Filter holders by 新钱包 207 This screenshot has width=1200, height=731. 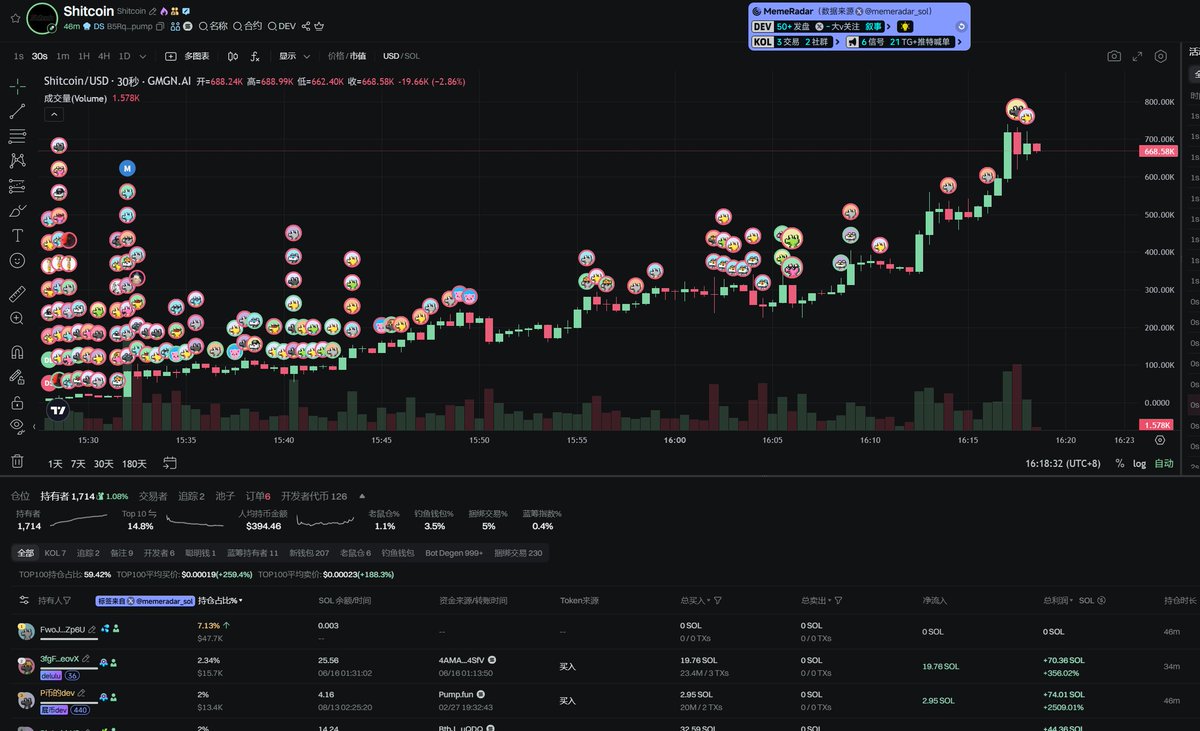309,553
